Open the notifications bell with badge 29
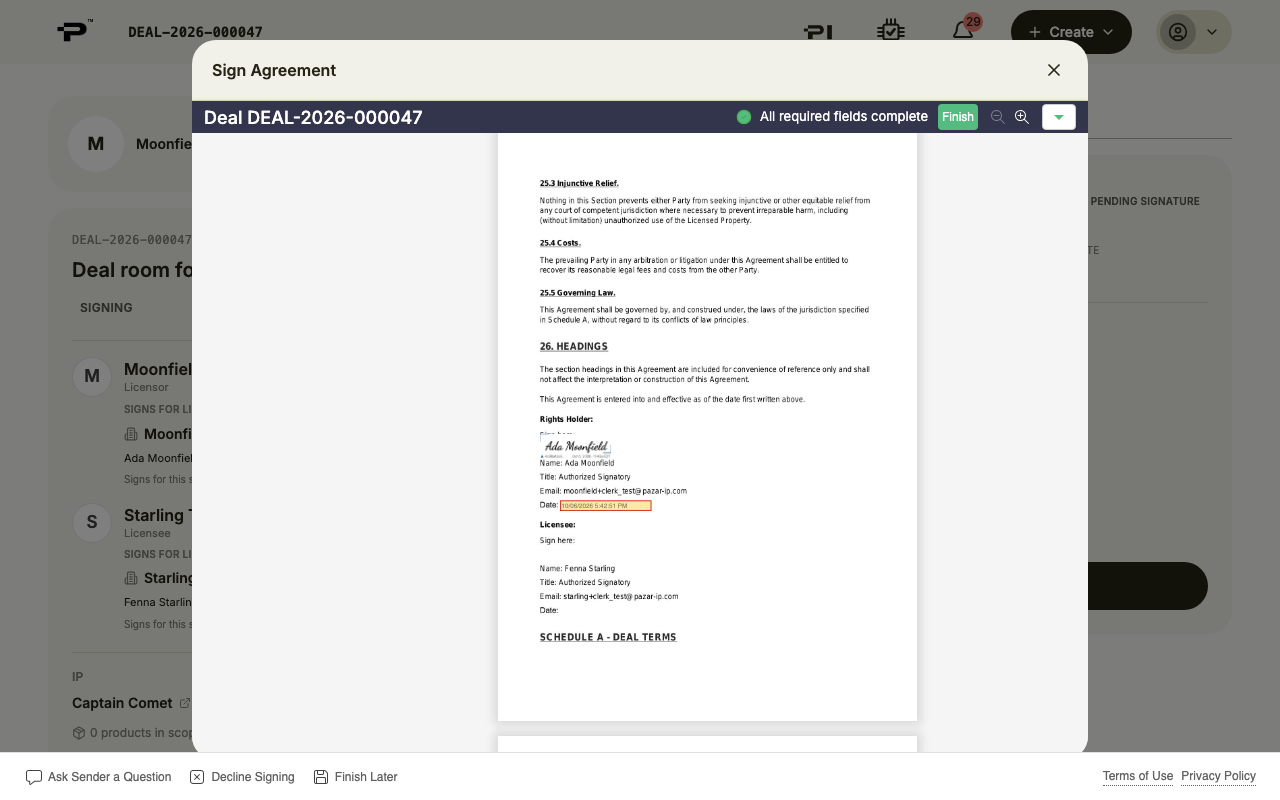This screenshot has width=1280, height=800. (x=963, y=31)
